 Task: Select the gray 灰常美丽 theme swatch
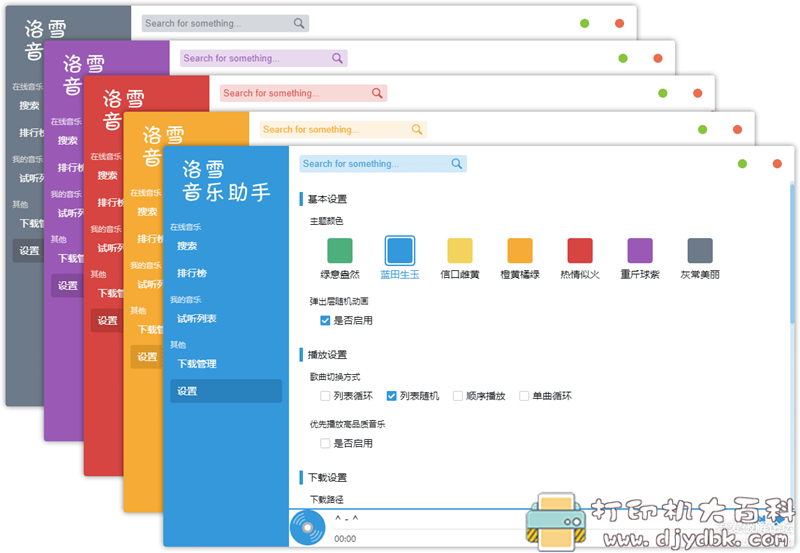[700, 250]
